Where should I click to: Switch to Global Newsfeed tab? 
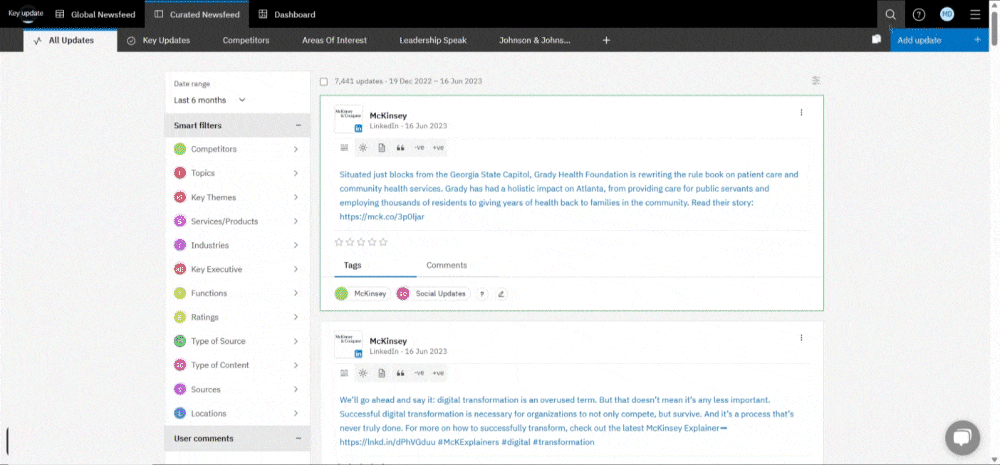(95, 14)
